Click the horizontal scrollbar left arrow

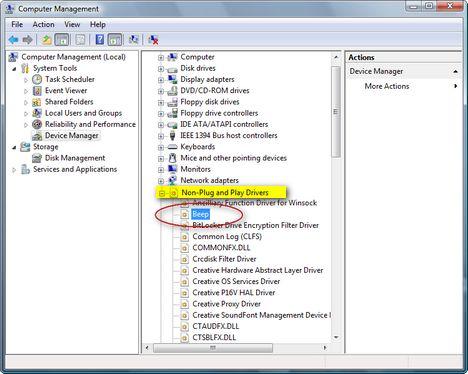pyautogui.click(x=147, y=348)
